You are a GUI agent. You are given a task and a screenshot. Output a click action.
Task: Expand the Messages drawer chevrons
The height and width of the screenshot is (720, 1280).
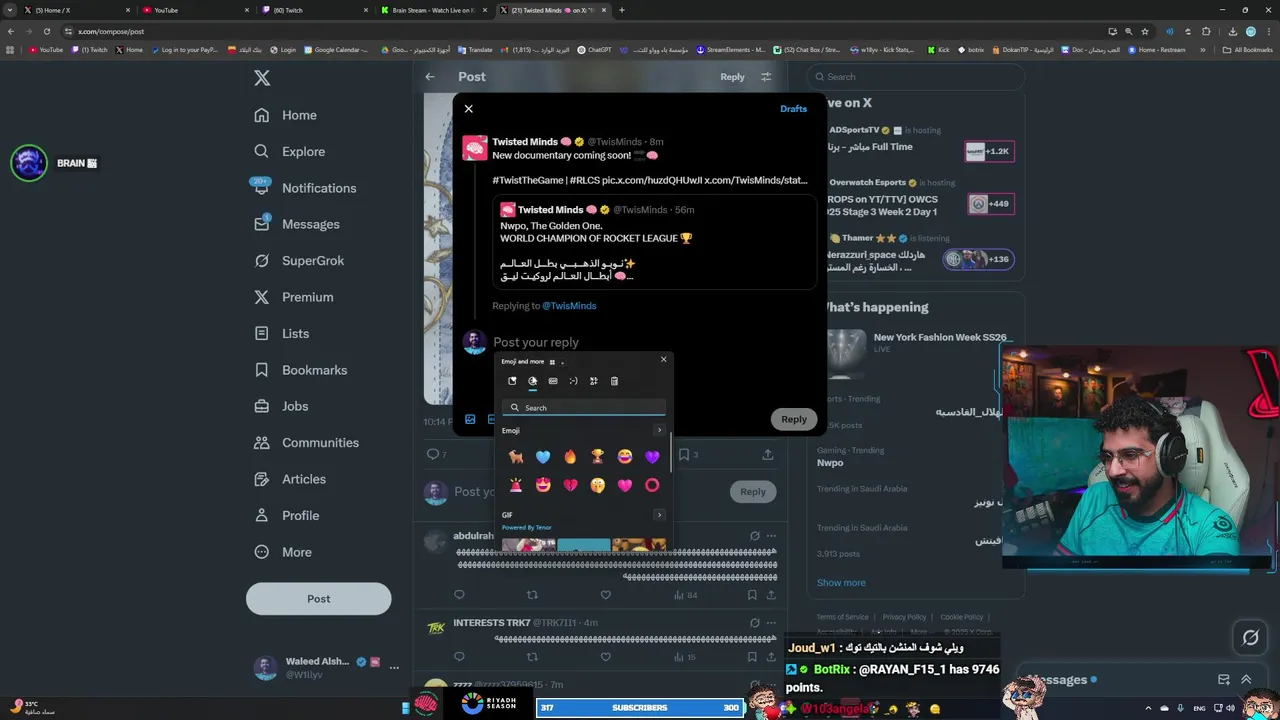[1246, 680]
